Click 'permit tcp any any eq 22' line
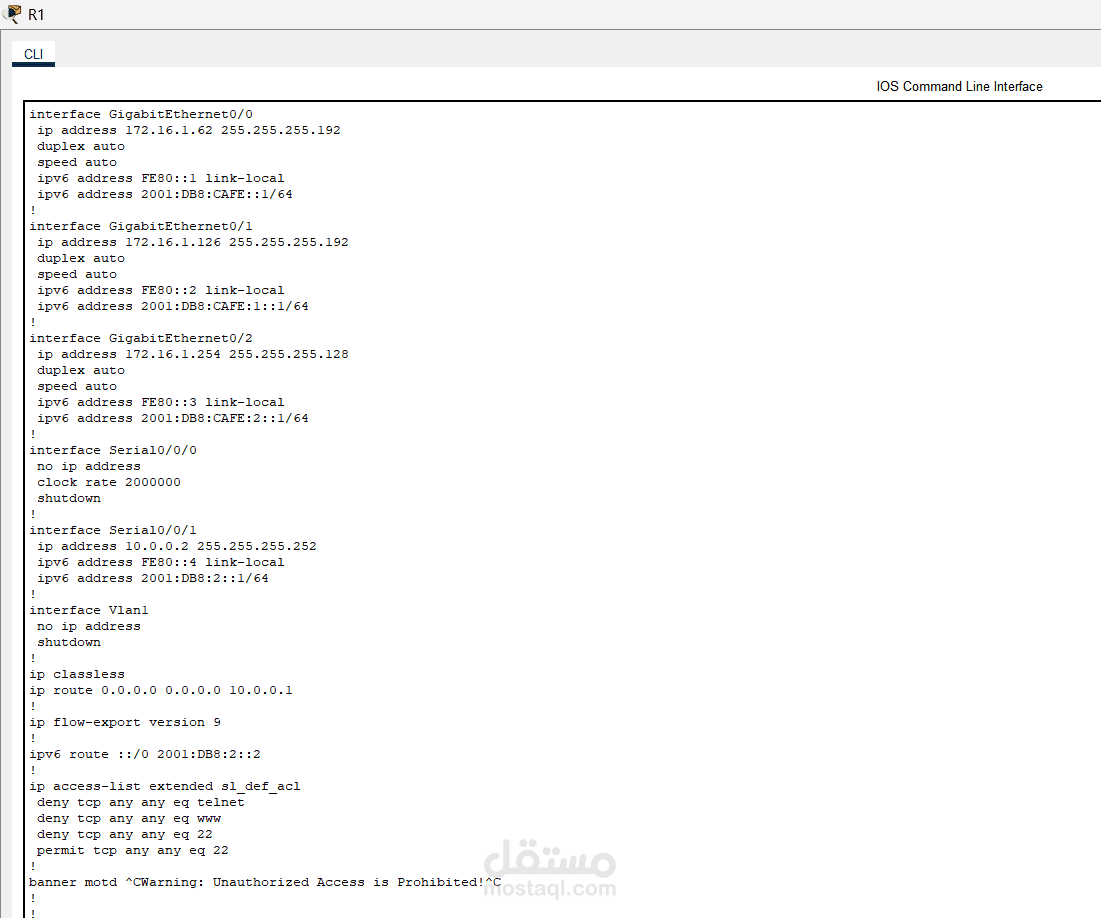This screenshot has width=1101, height=918. click(x=133, y=851)
